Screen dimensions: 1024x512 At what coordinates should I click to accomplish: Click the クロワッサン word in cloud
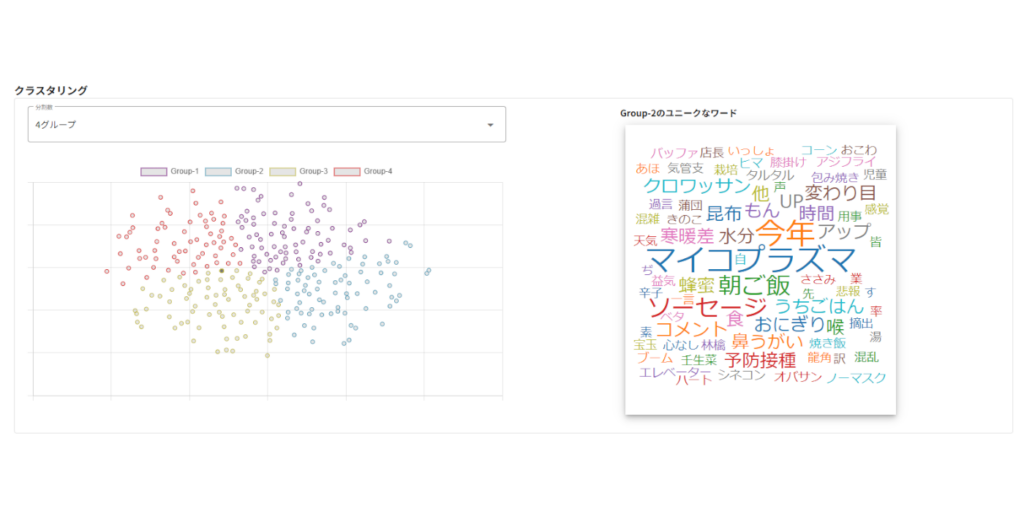695,186
